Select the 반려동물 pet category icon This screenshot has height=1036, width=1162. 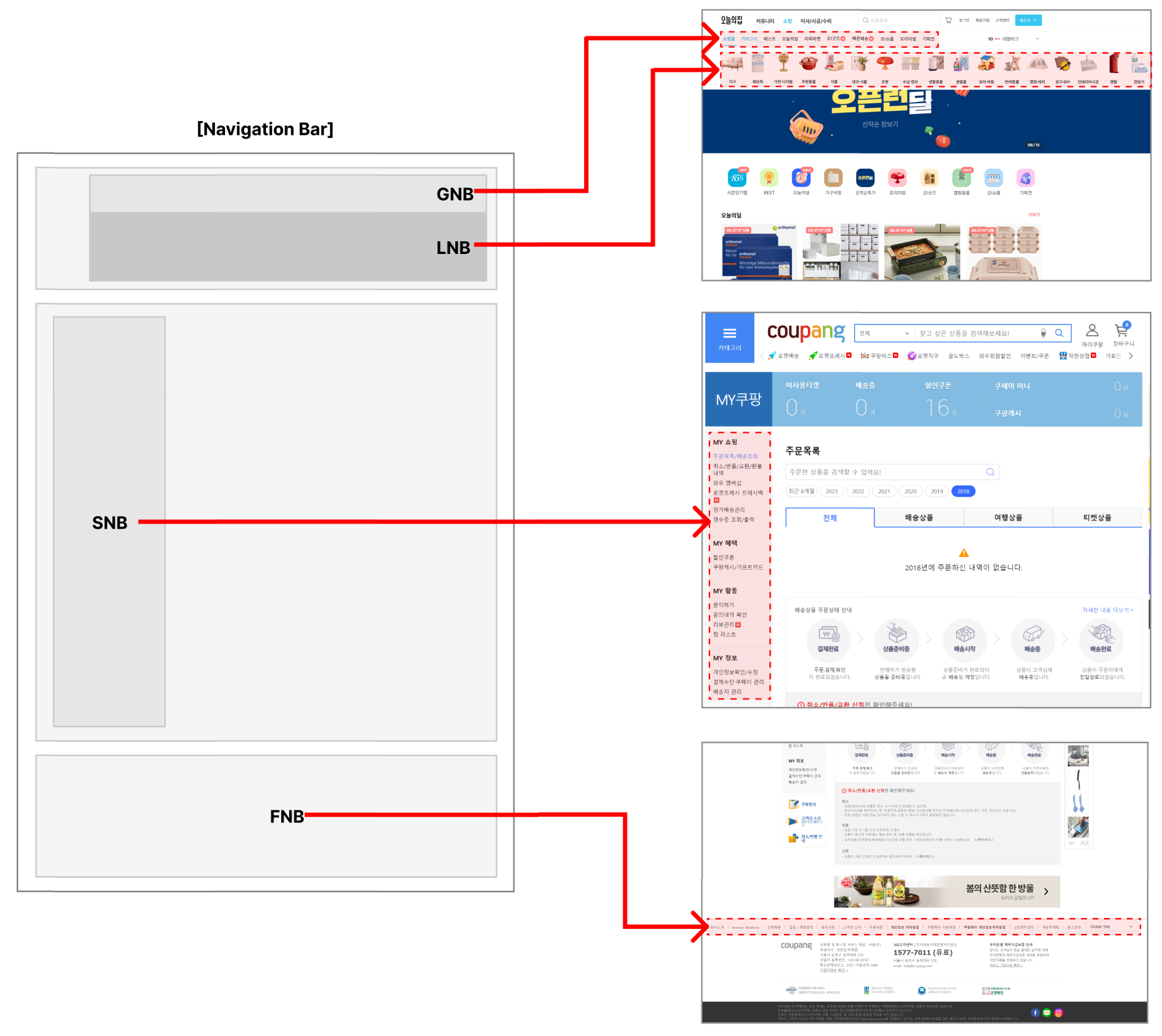pos(1012,64)
